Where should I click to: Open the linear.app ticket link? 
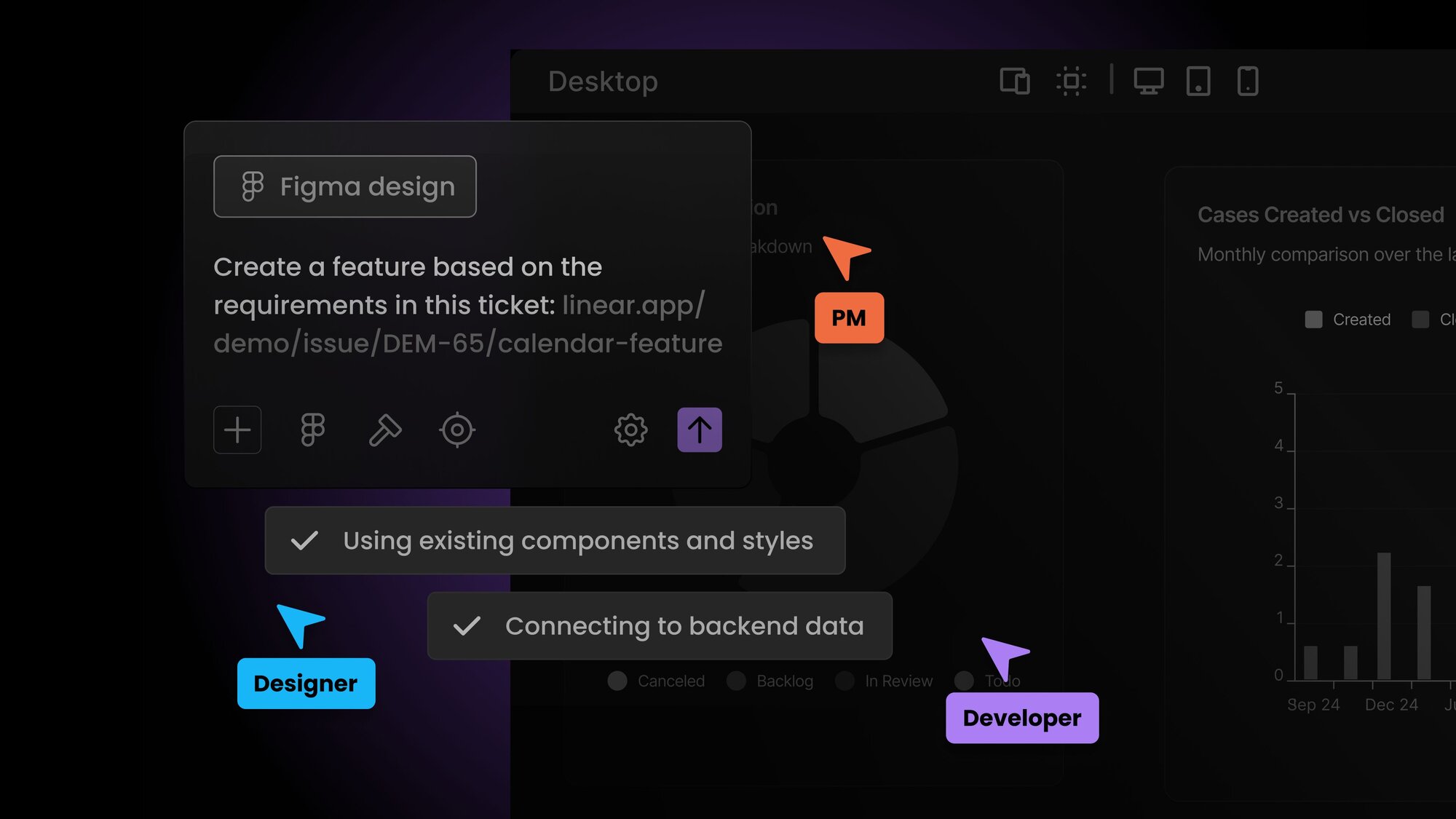click(x=468, y=324)
